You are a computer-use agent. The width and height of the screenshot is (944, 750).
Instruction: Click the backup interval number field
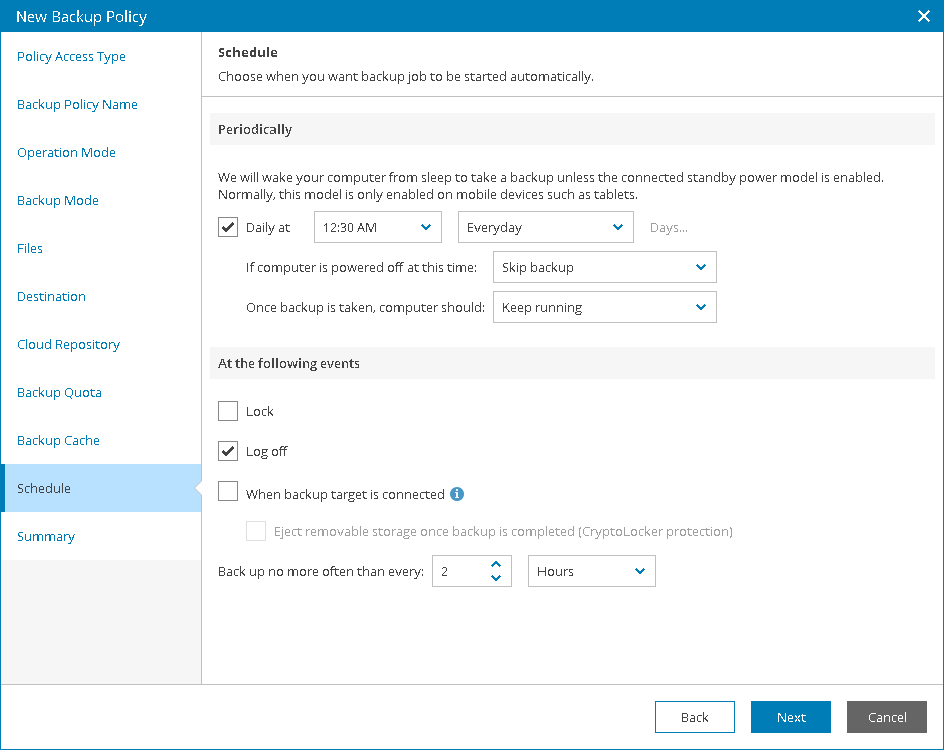[x=460, y=571]
